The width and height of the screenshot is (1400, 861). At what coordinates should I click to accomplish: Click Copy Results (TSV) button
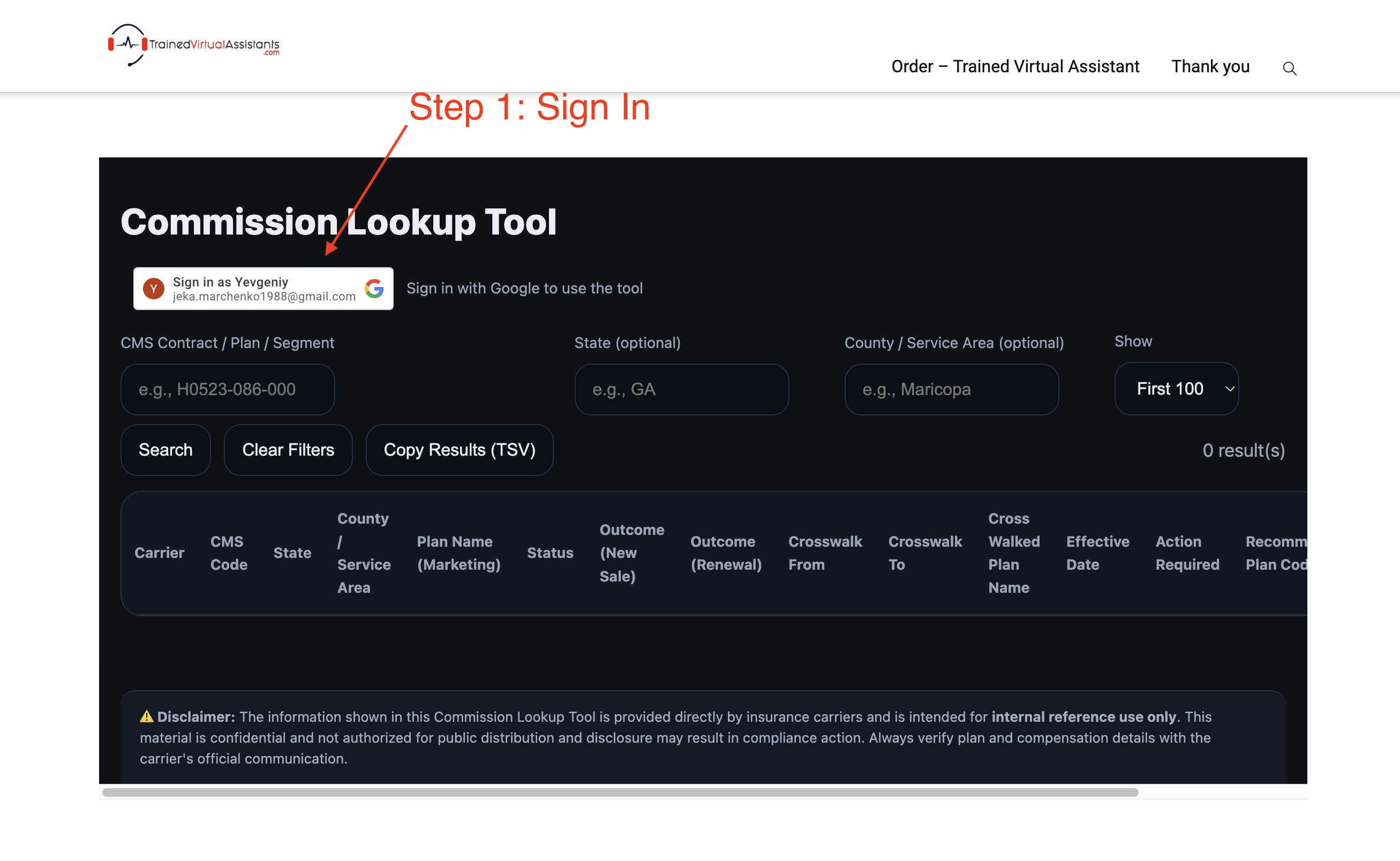[459, 450]
